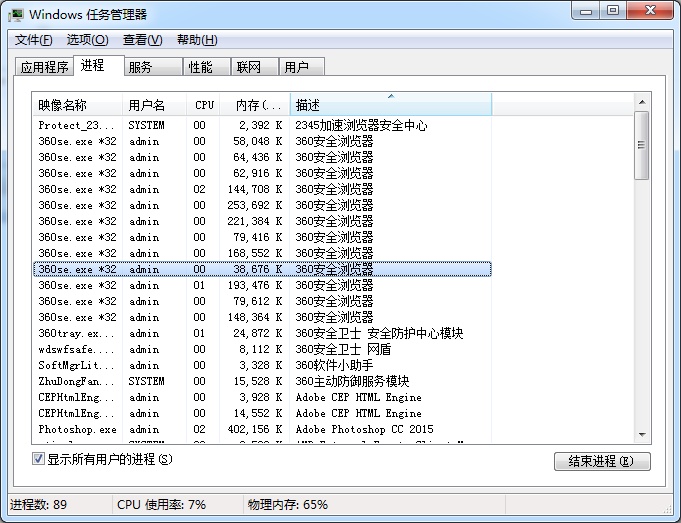681x523 pixels.
Task: Click the vertical scrollbar thumb
Action: tap(641, 146)
